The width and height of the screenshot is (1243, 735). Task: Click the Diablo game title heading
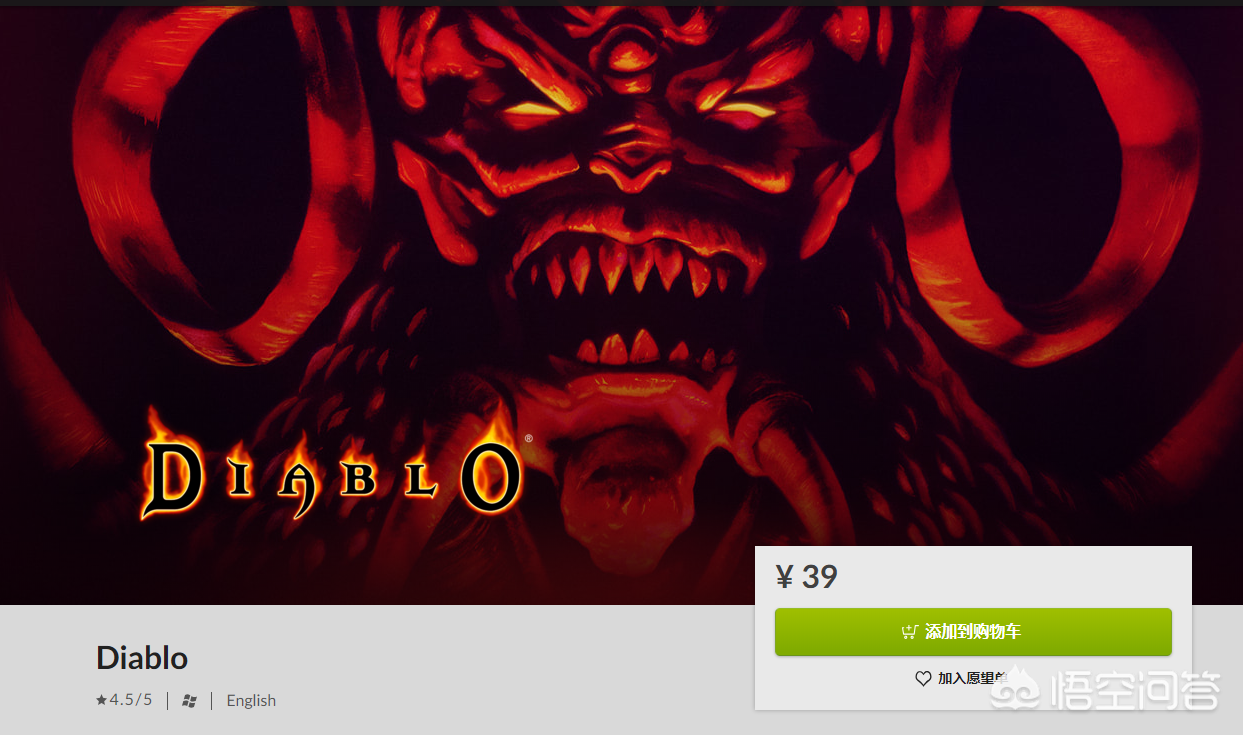[x=142, y=658]
